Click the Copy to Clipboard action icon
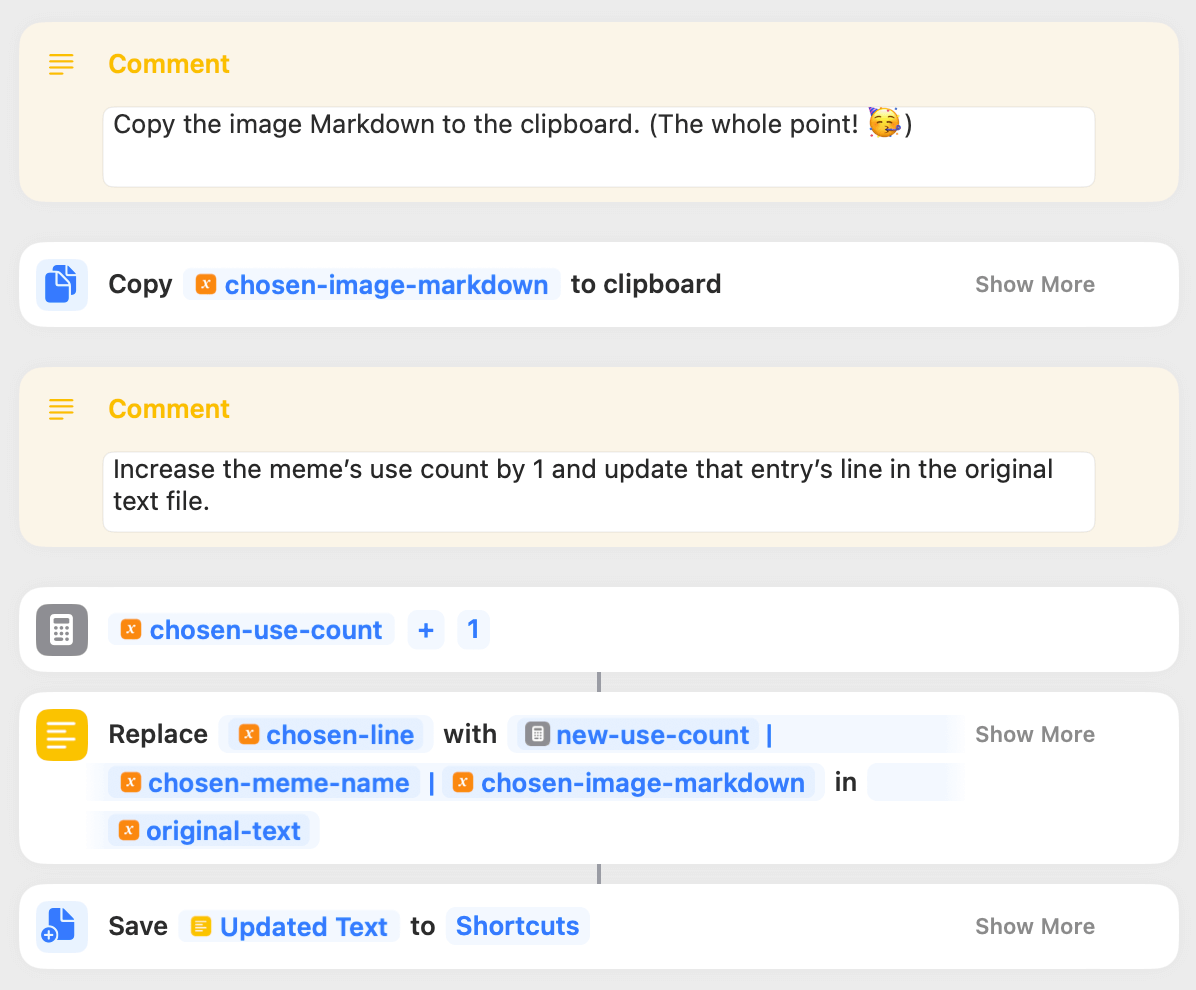1196x990 pixels. [x=62, y=284]
